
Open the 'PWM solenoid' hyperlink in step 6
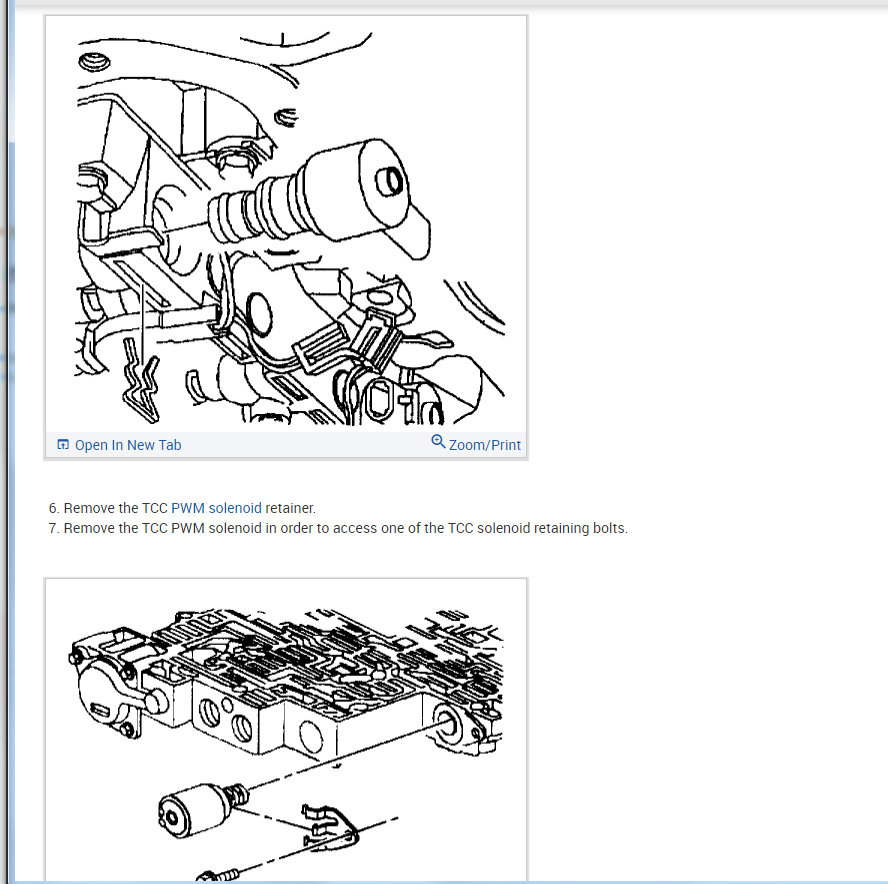click(216, 508)
